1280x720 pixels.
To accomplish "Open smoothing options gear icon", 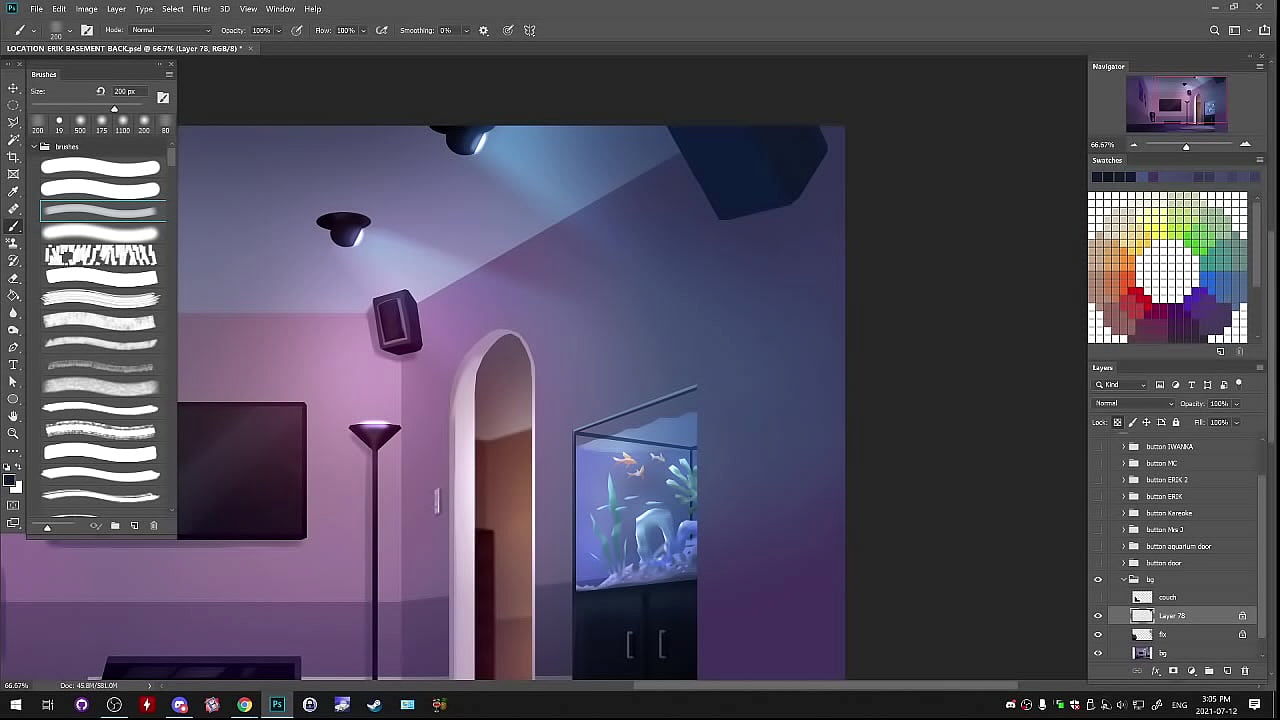I will (484, 31).
